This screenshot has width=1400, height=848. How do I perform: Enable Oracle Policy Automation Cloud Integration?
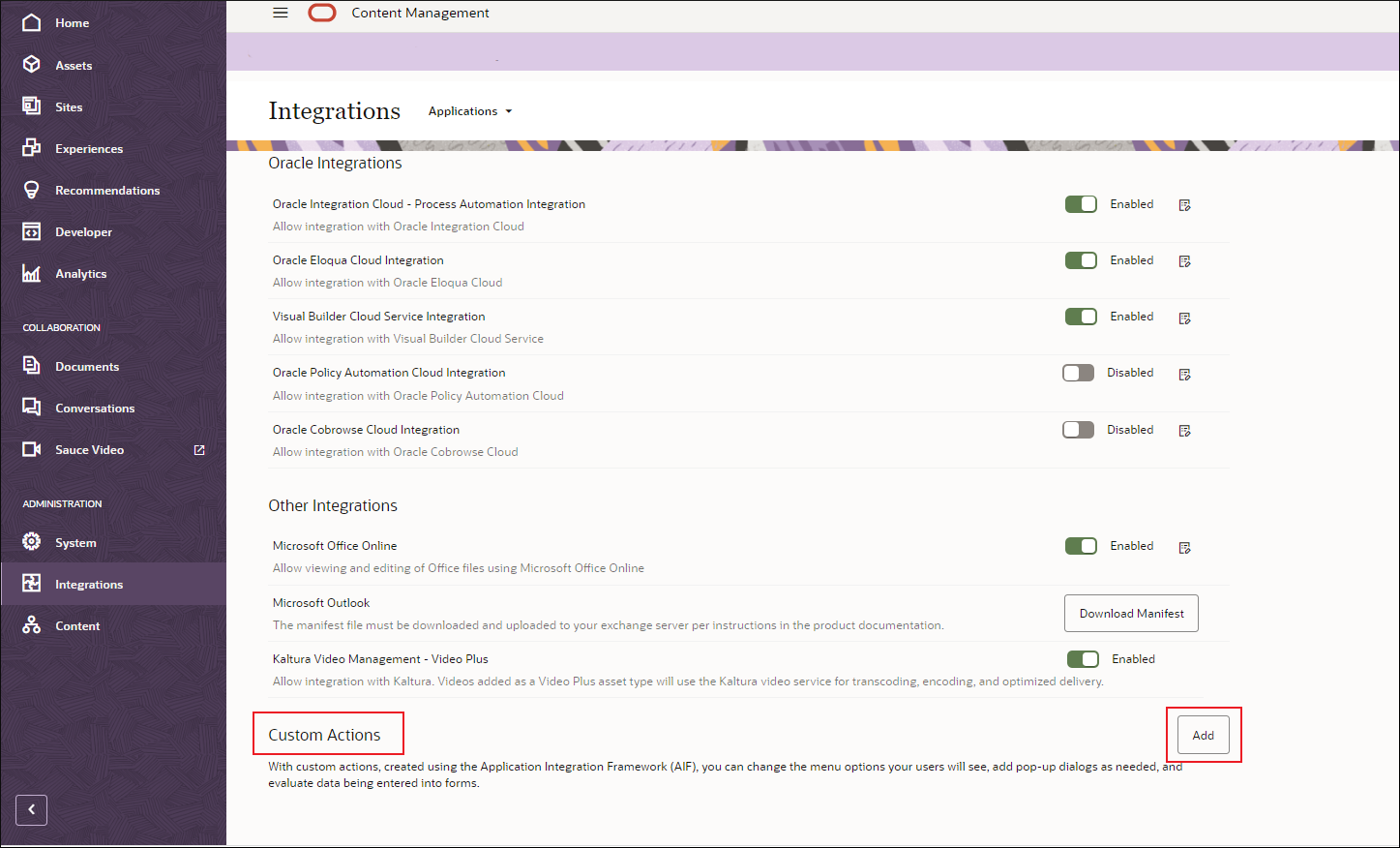click(1078, 373)
